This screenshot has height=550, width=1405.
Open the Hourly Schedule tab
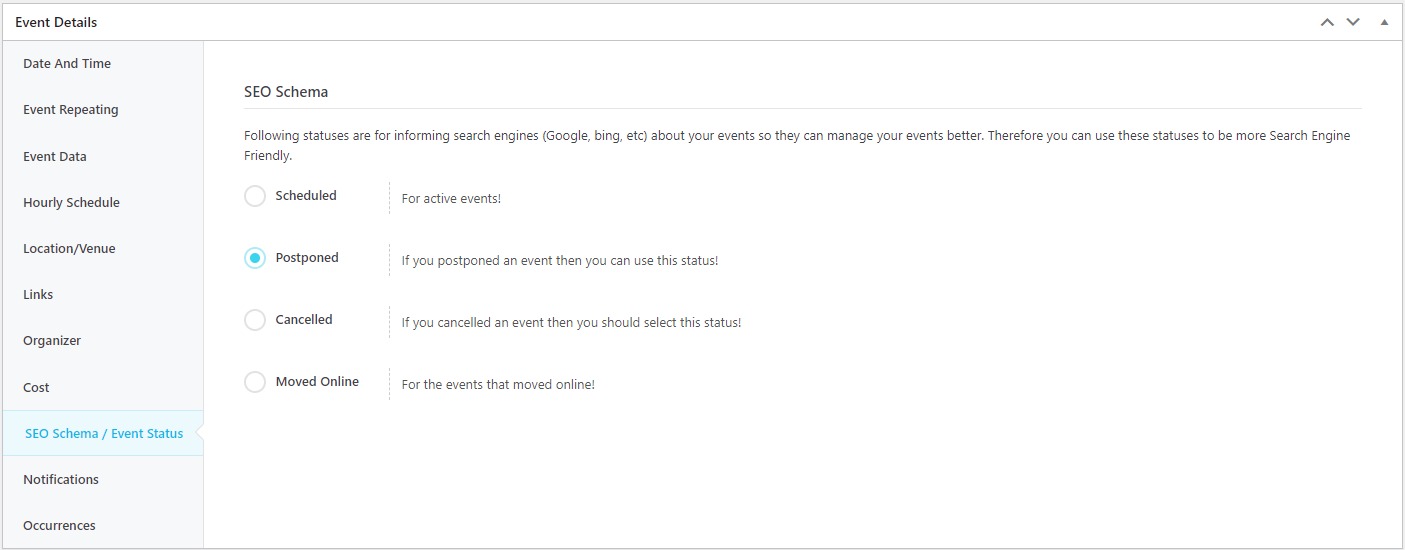pos(103,202)
